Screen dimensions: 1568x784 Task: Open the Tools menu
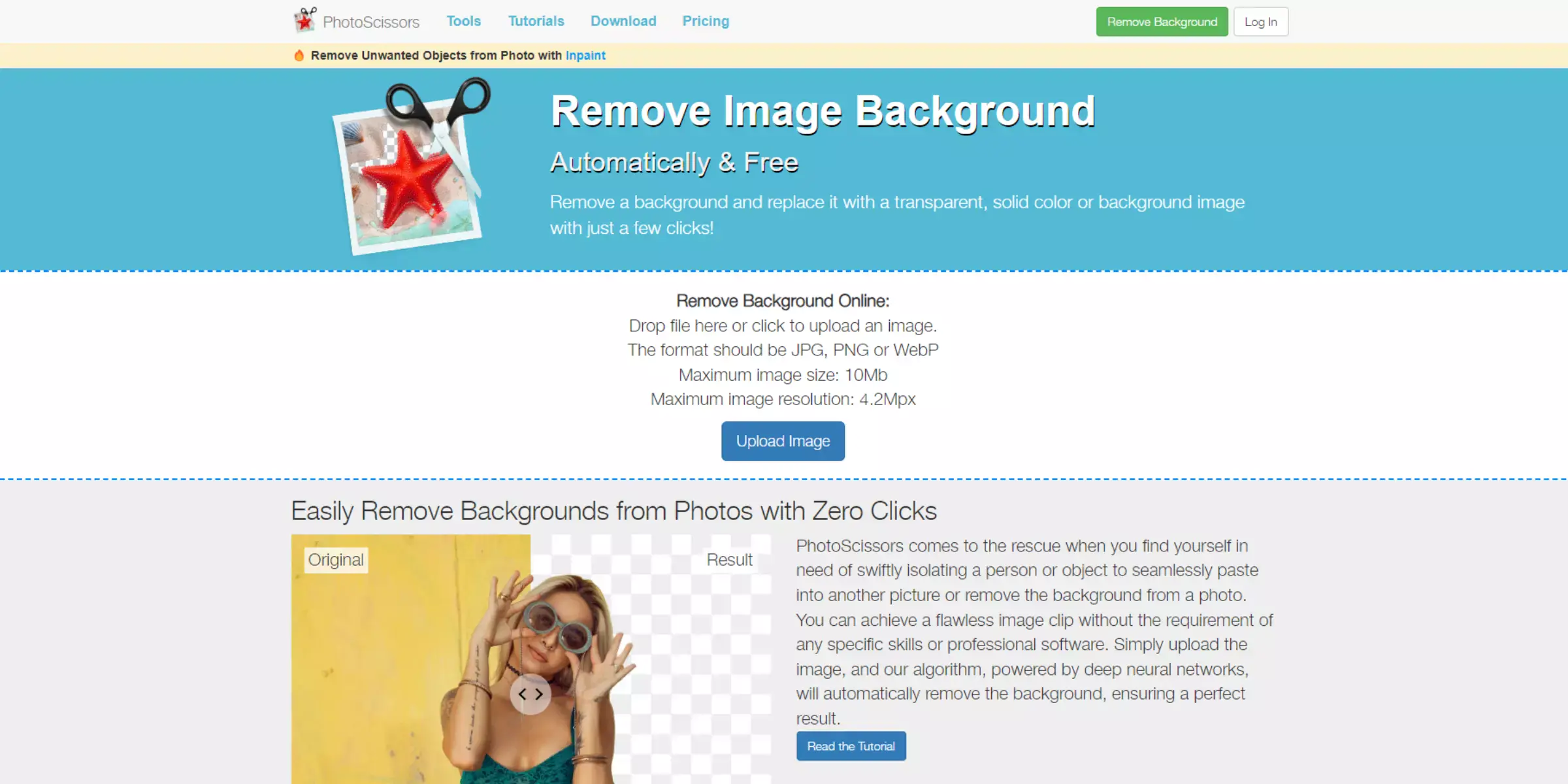pyautogui.click(x=463, y=20)
